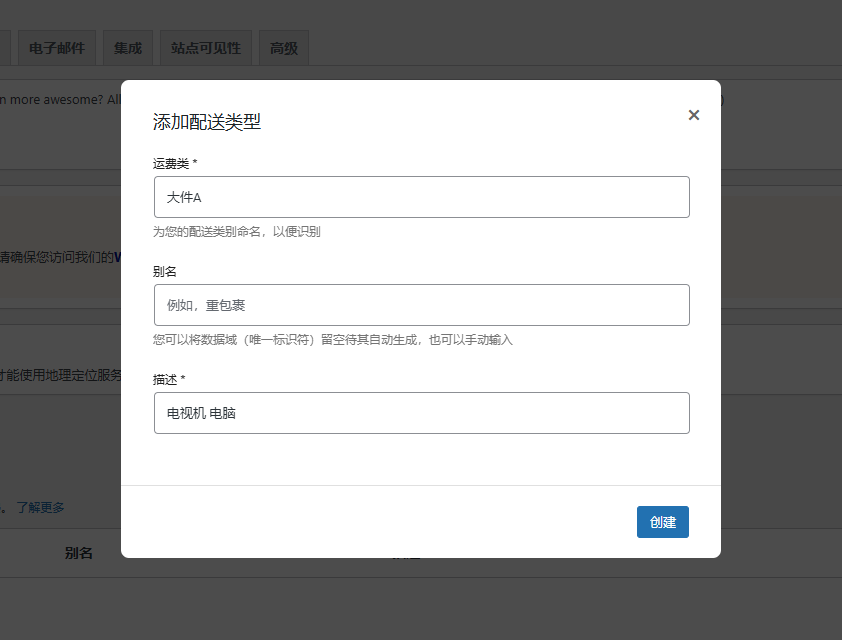Click inside the 运费类 input containing 大件A

[x=421, y=197]
